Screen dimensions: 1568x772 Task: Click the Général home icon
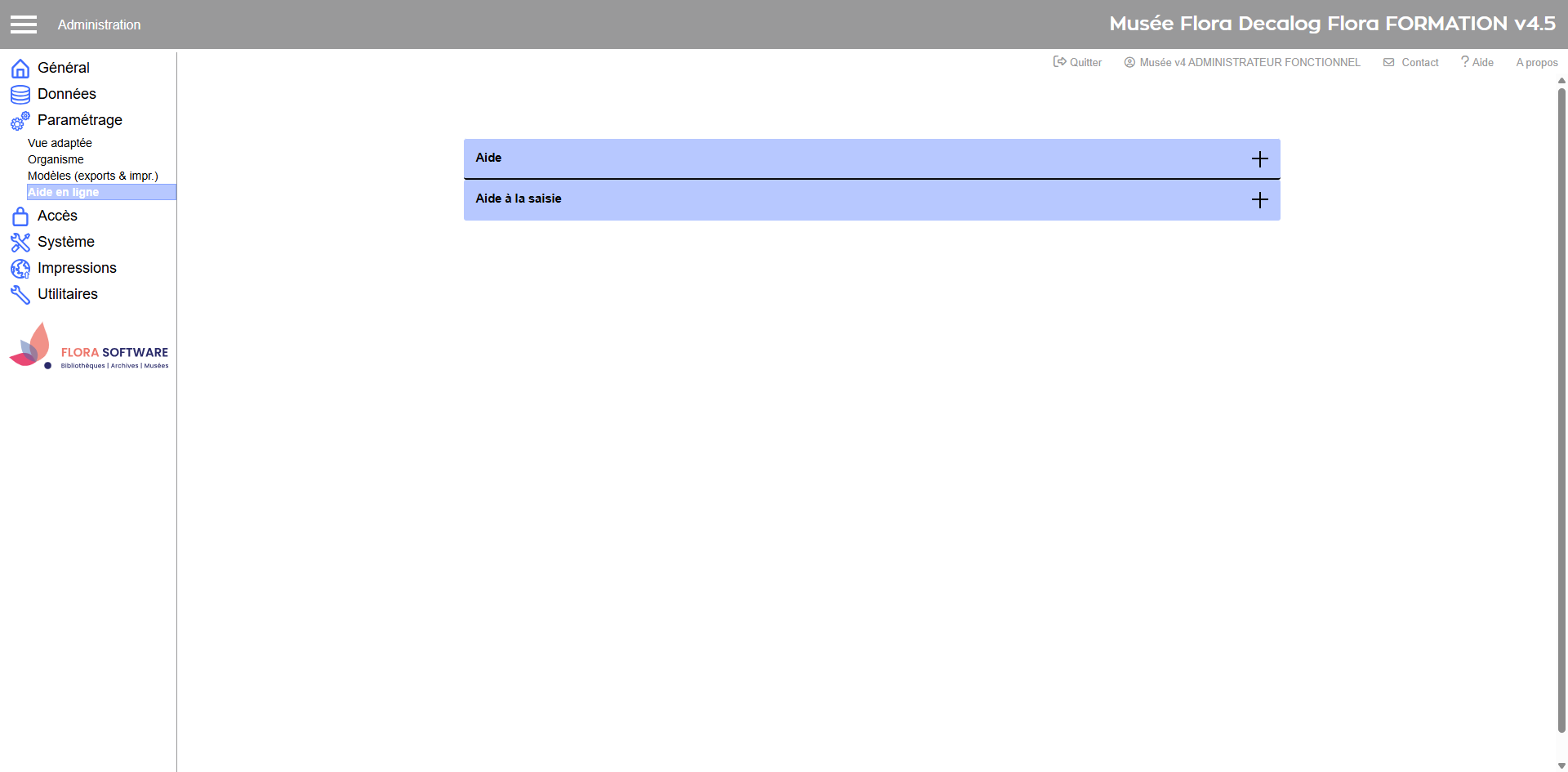tap(20, 69)
